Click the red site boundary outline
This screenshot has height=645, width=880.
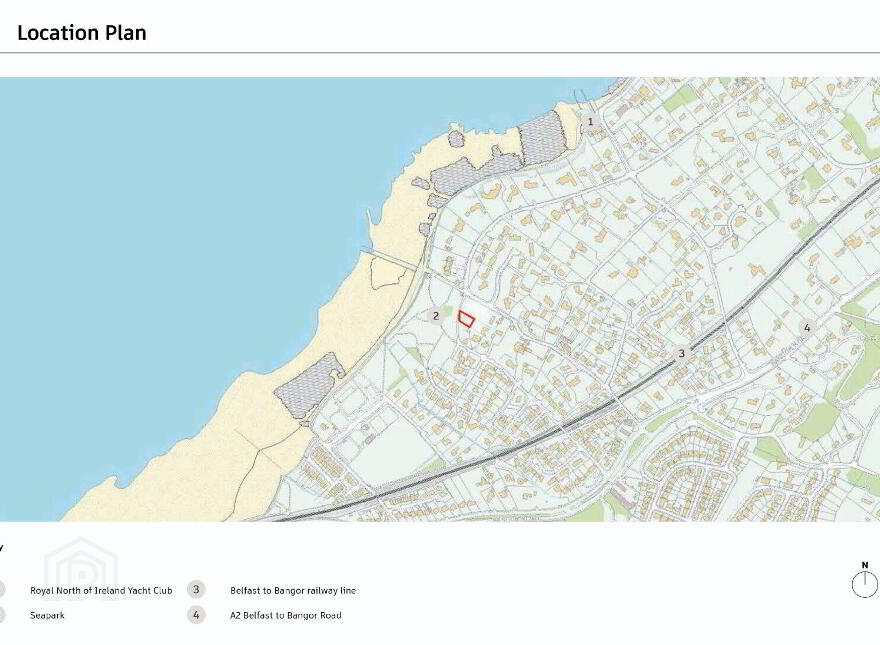coord(466,319)
